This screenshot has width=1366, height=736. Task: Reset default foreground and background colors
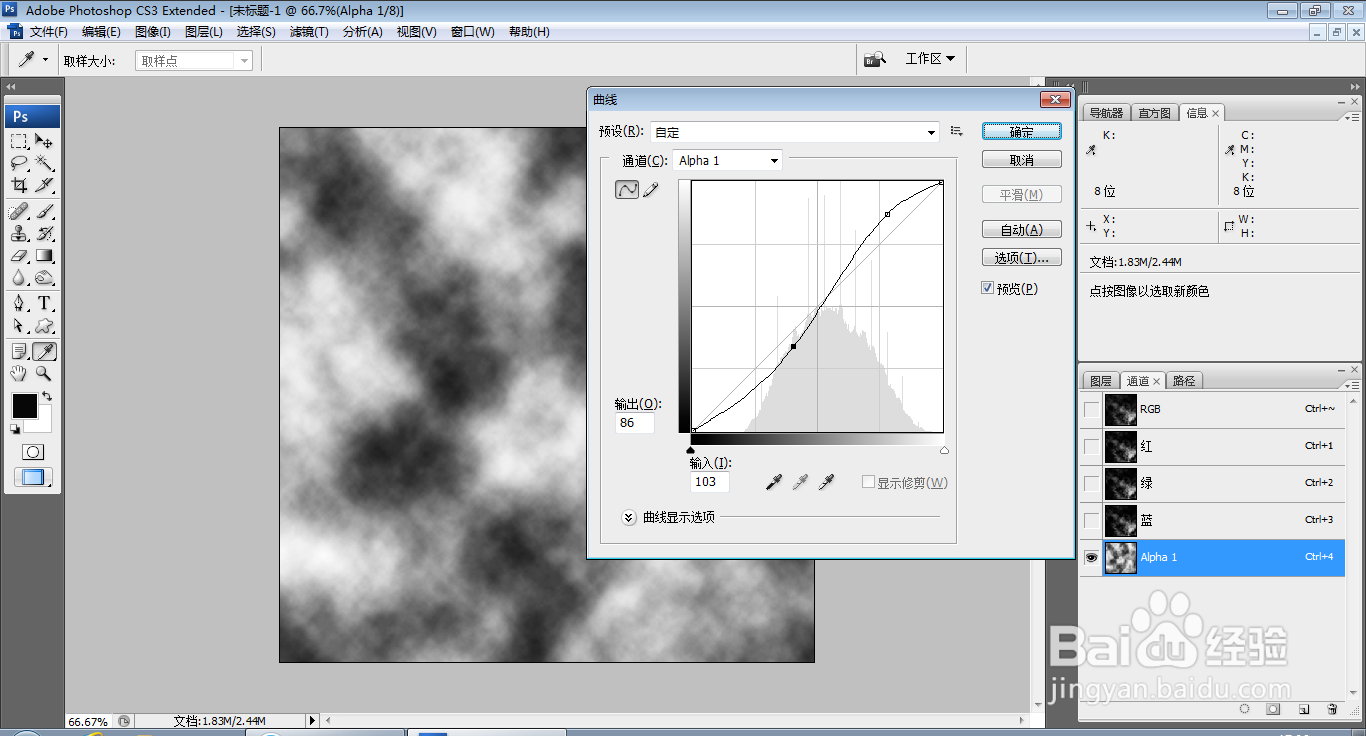15,429
